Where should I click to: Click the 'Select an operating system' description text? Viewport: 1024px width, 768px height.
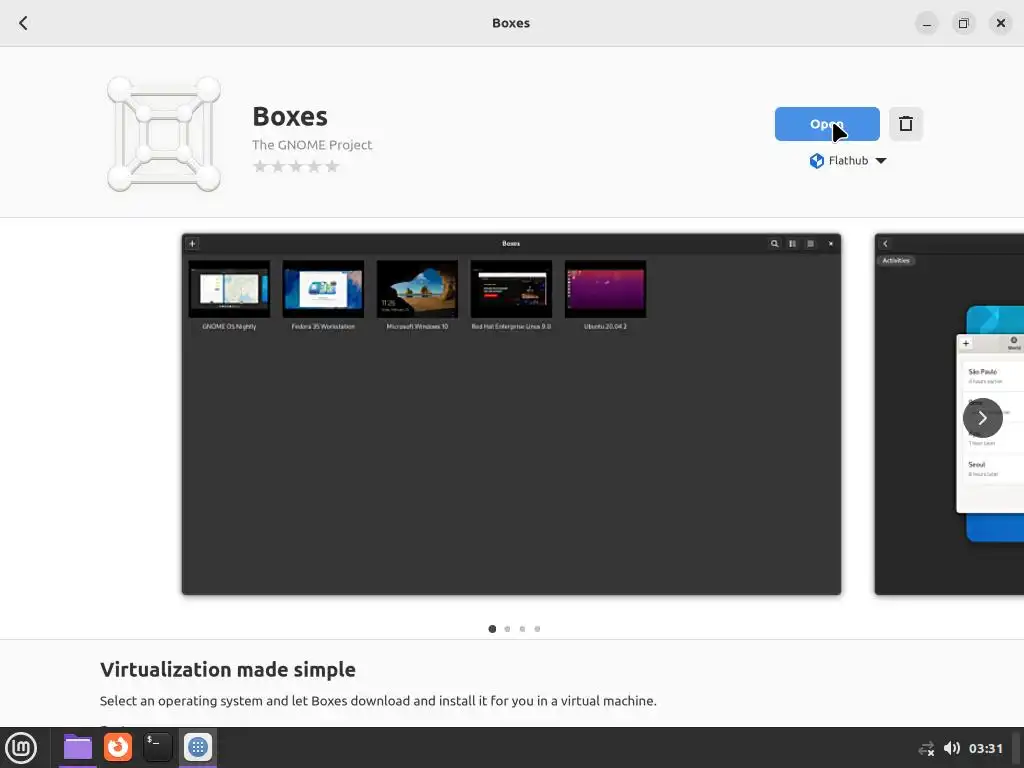(x=378, y=701)
